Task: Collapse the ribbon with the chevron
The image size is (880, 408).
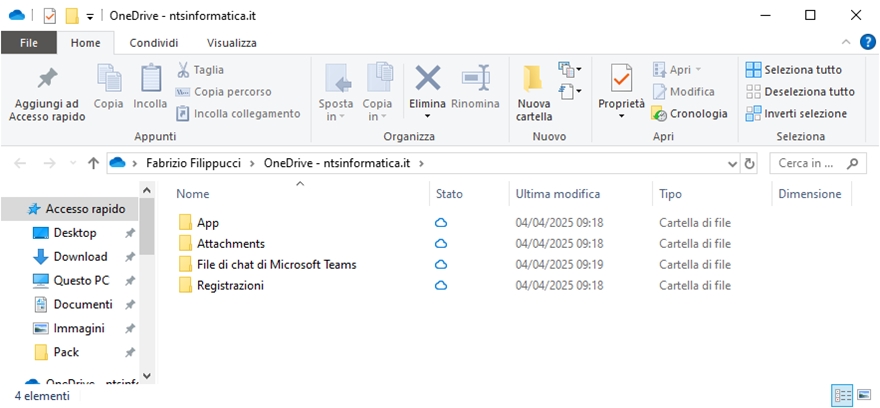Action: tap(846, 43)
